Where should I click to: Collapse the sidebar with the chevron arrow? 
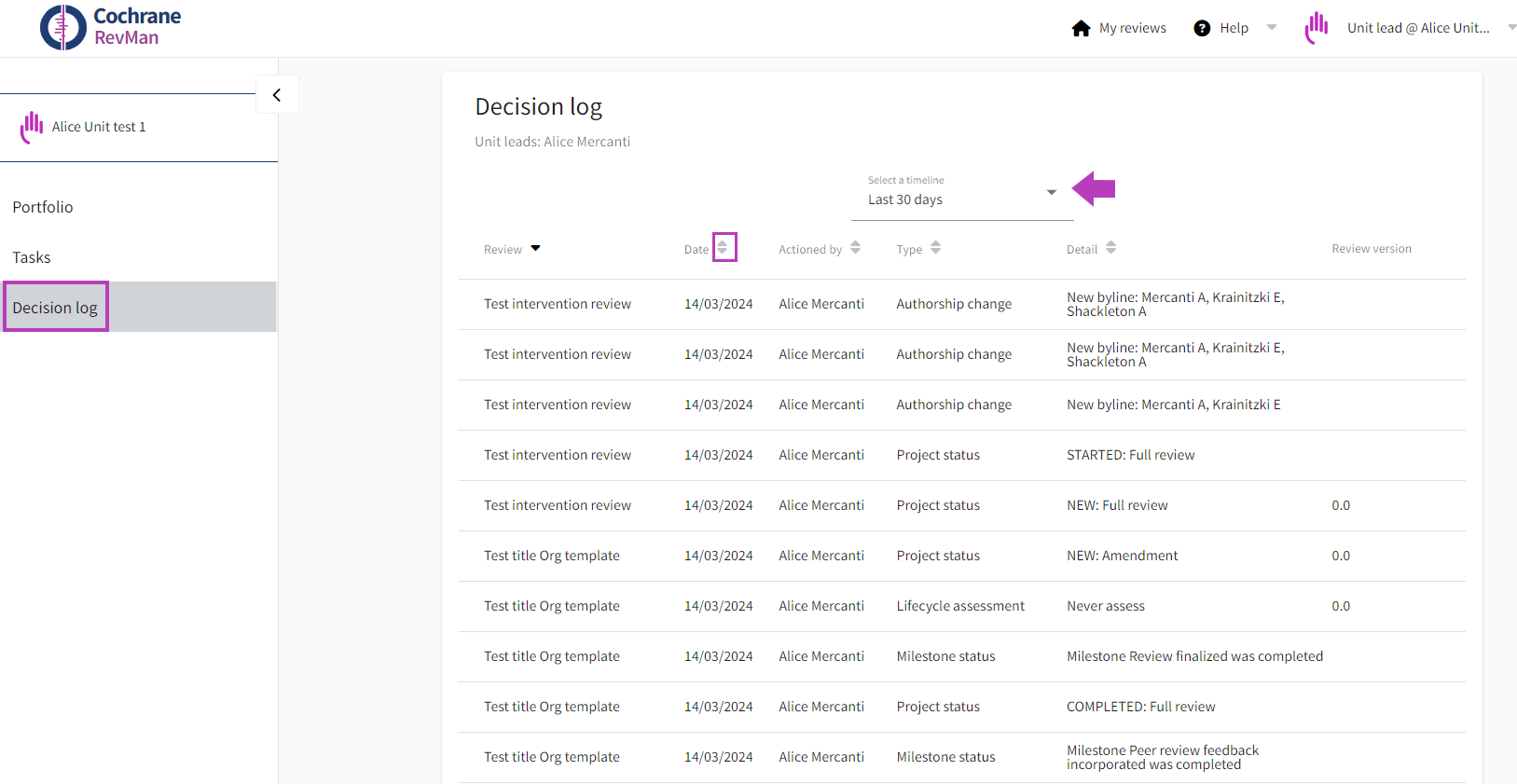pyautogui.click(x=277, y=95)
